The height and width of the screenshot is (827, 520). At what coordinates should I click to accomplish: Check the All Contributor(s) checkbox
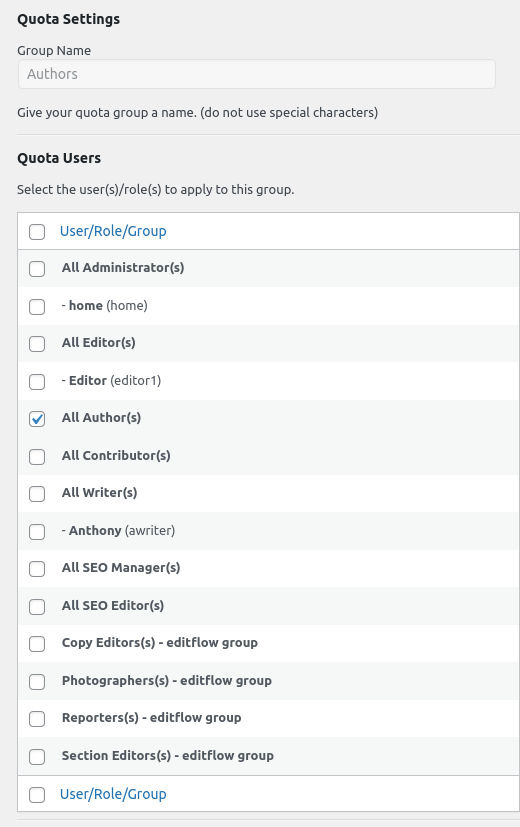[37, 456]
